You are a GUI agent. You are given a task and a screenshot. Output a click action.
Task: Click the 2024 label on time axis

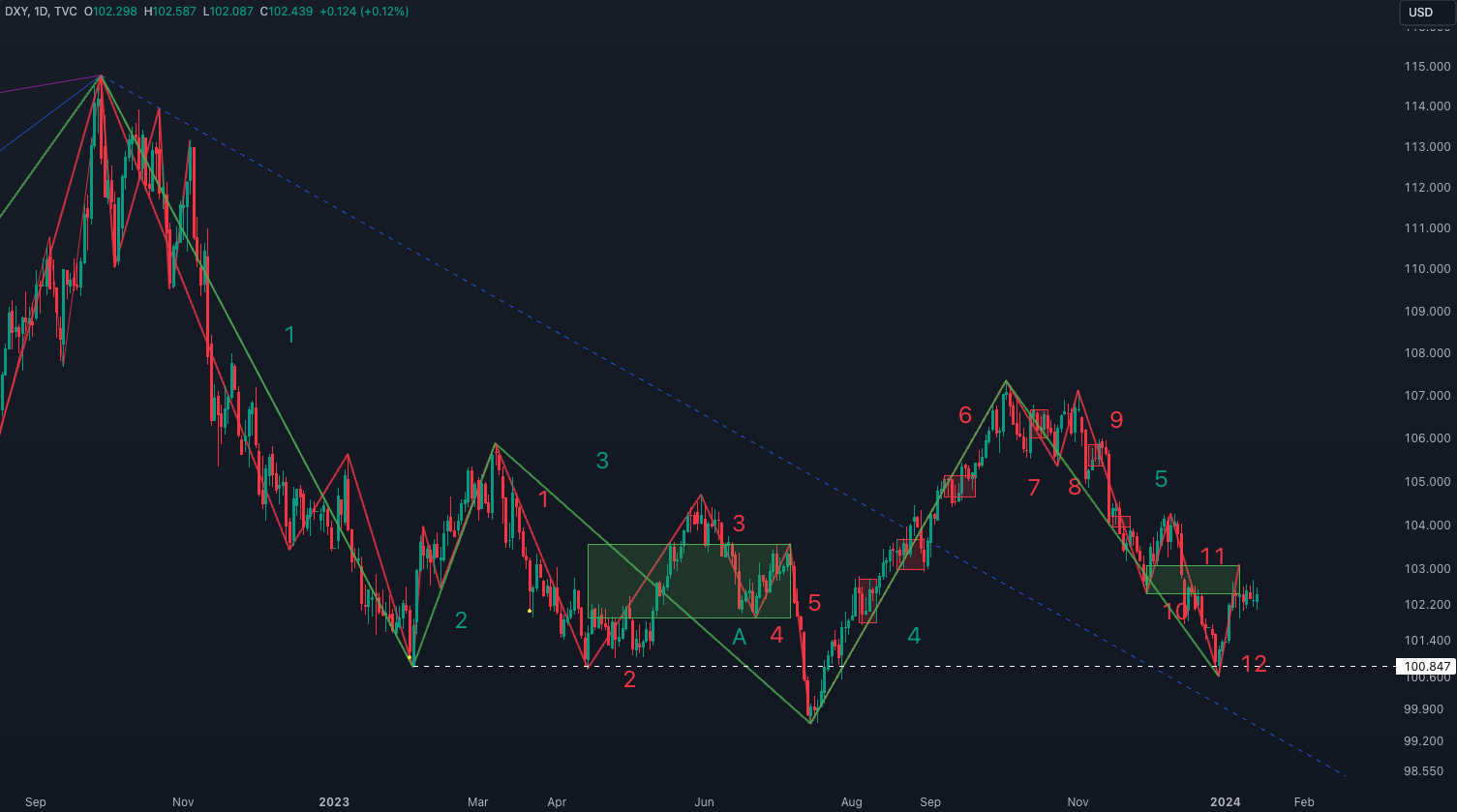1226,801
